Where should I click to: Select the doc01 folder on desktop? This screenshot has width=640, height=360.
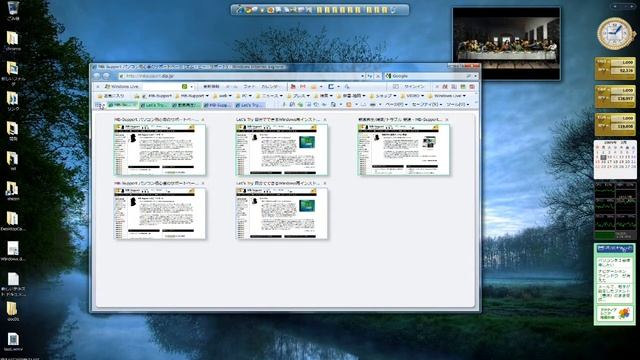13,311
